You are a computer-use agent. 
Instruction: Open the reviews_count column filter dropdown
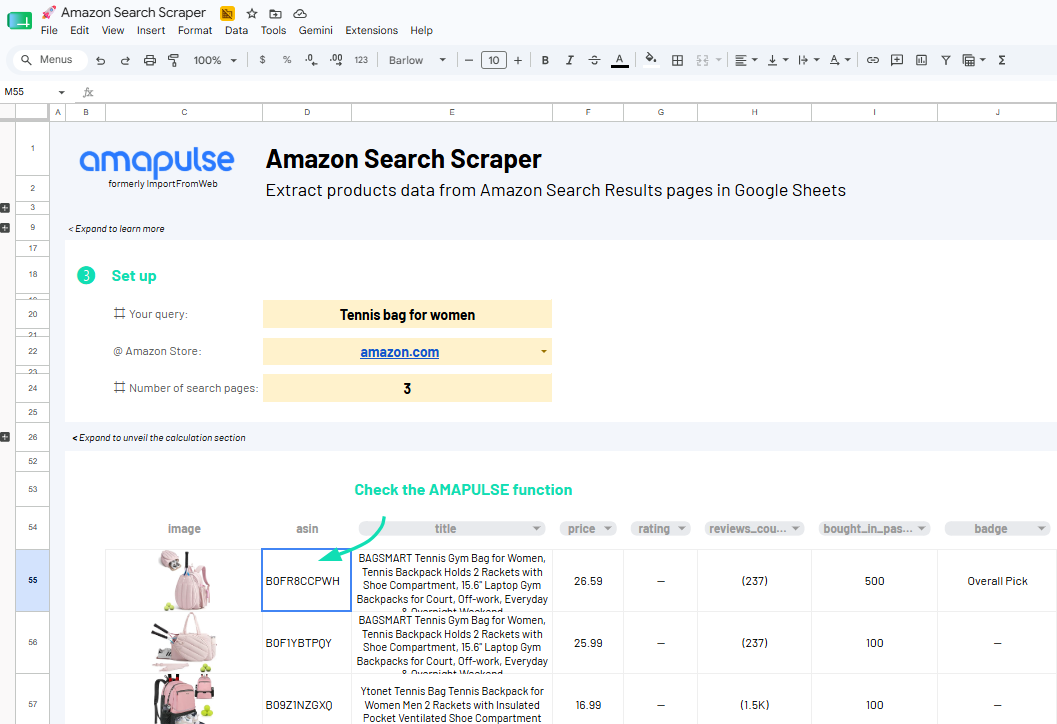click(x=795, y=529)
